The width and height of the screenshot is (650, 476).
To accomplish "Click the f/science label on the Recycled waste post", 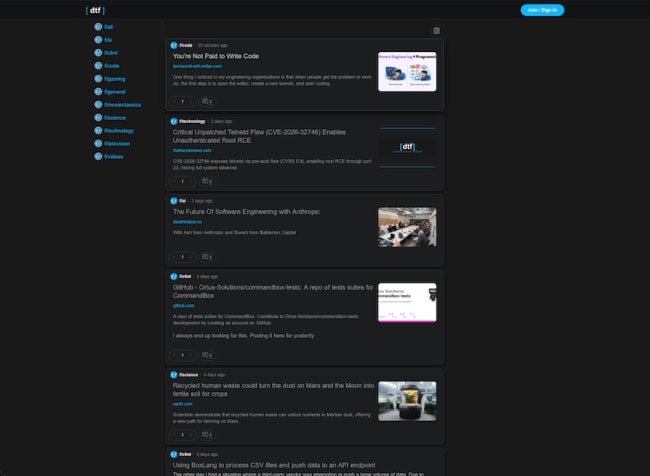I will (189, 375).
